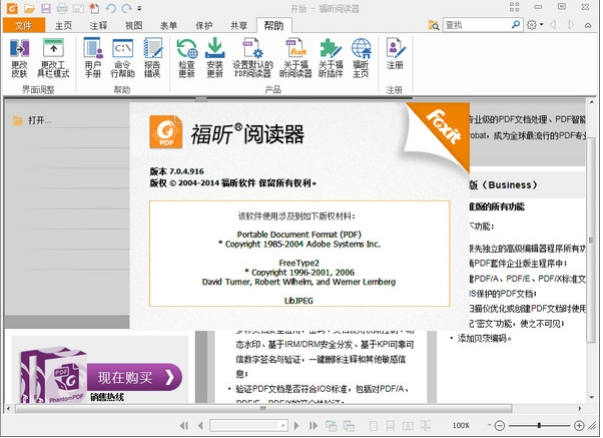Go to first page in status bar
603x438 pixels.
tap(184, 426)
